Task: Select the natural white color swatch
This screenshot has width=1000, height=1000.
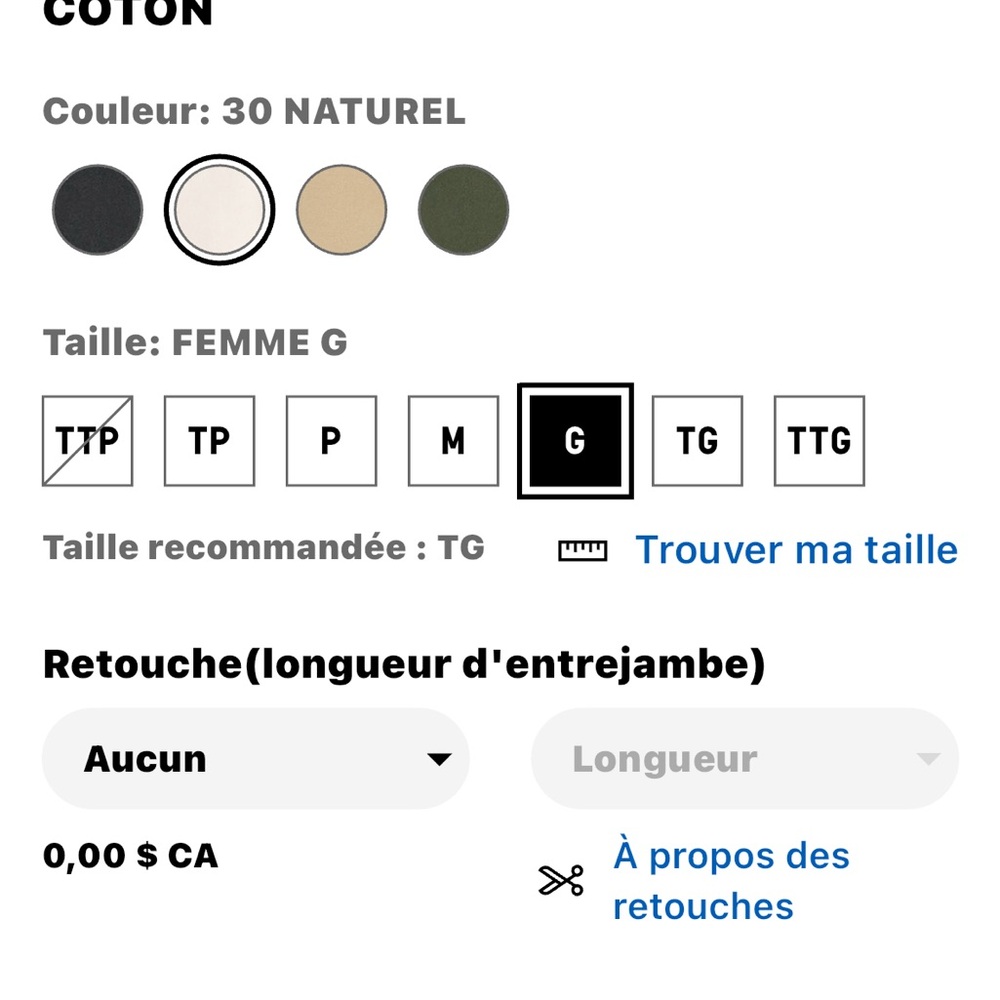Action: (x=219, y=210)
